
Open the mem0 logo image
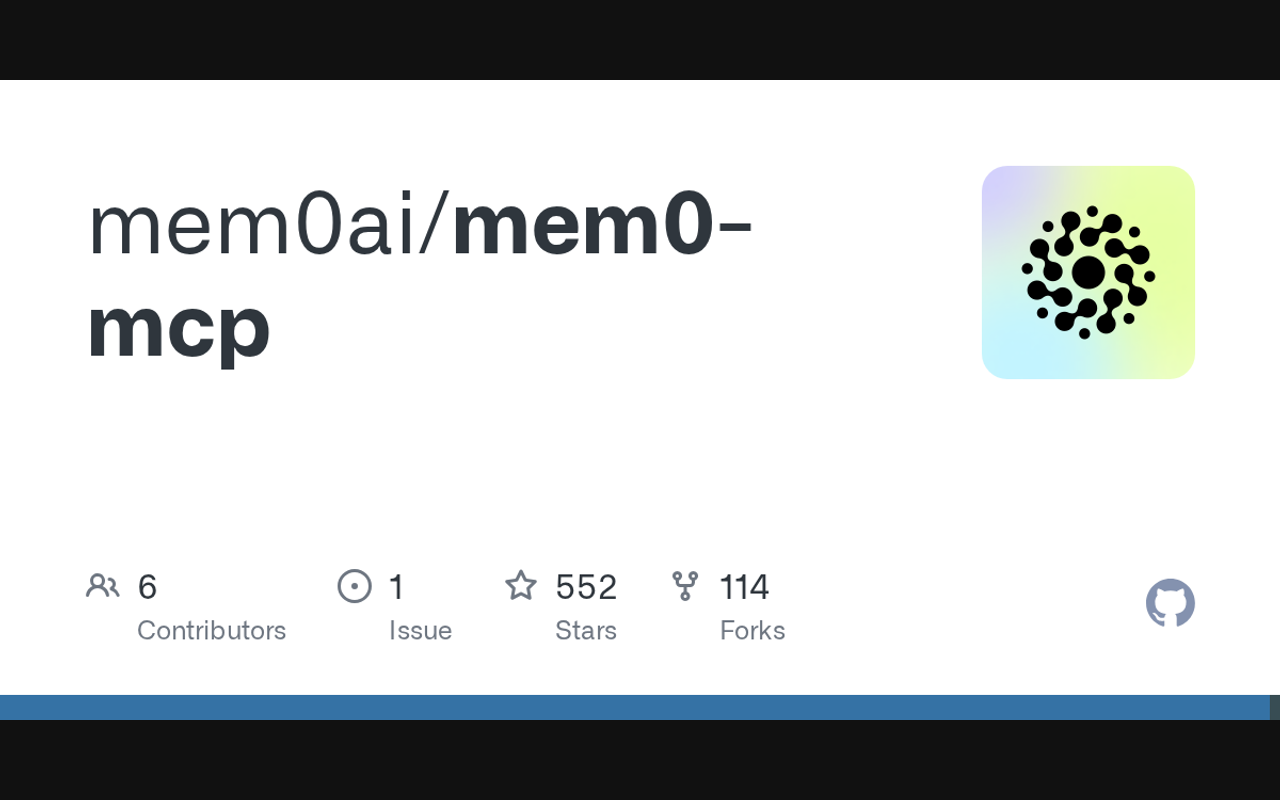pos(1088,272)
